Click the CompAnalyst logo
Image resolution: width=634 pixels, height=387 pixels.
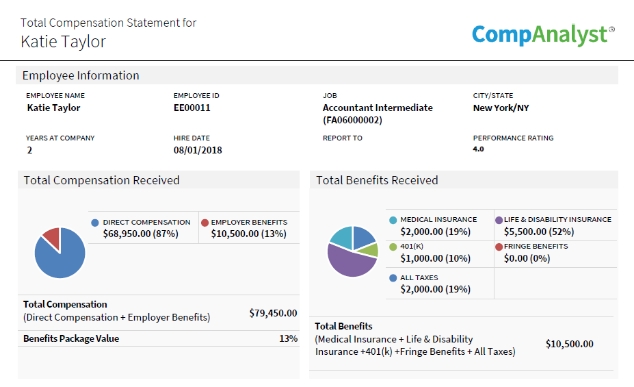click(x=543, y=35)
